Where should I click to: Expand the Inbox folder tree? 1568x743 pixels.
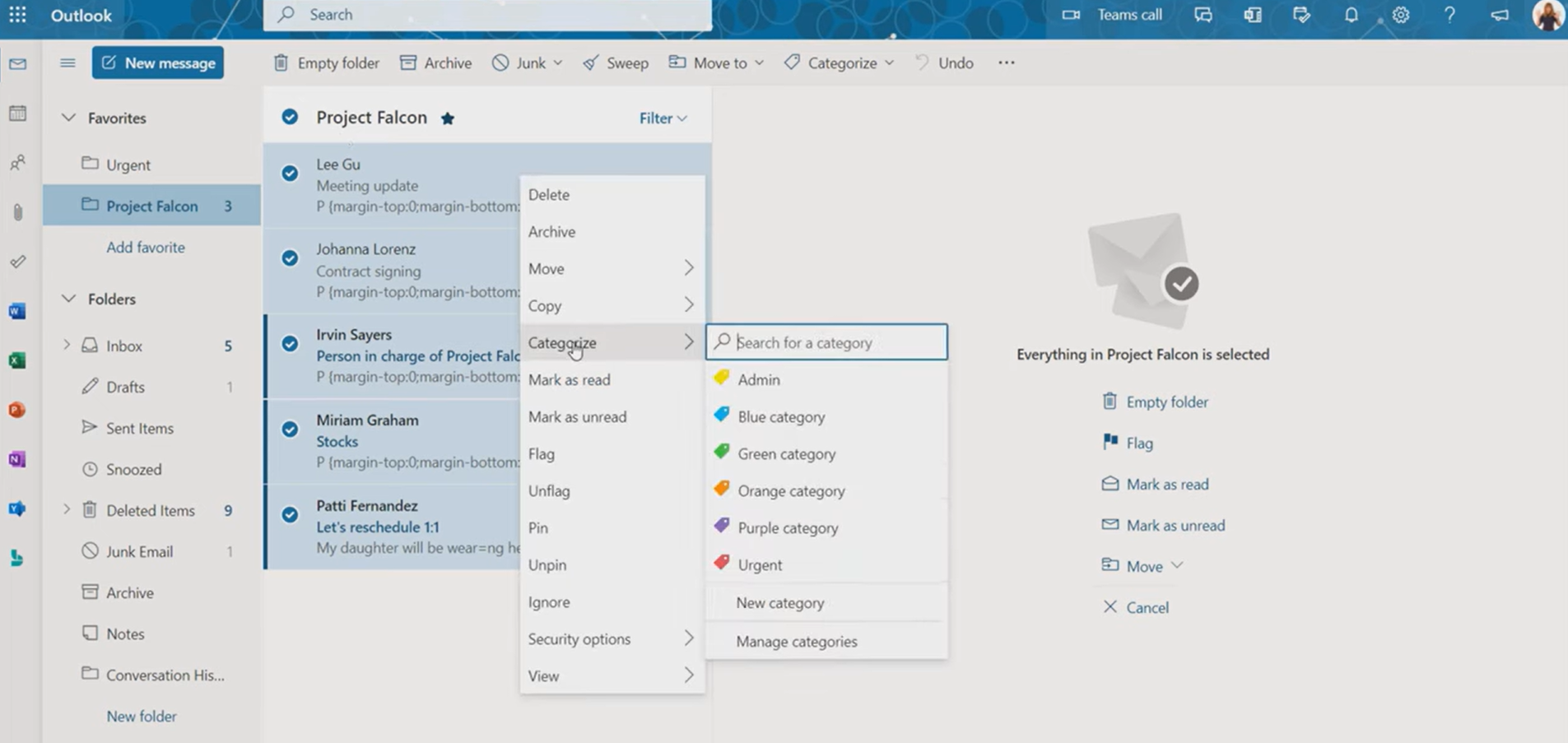point(67,345)
